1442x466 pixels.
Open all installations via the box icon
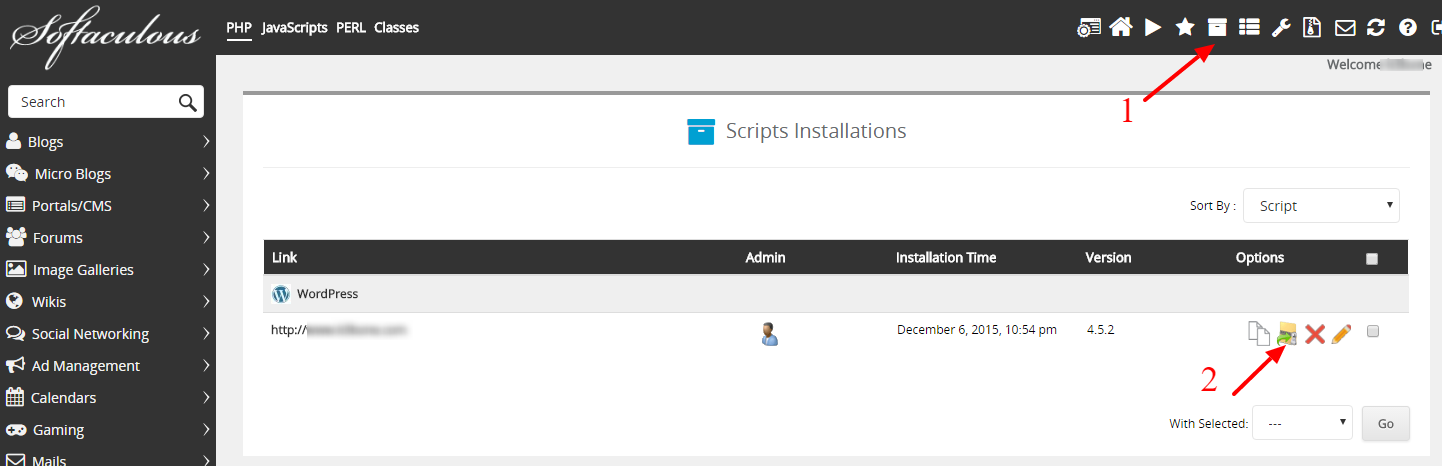(1217, 28)
